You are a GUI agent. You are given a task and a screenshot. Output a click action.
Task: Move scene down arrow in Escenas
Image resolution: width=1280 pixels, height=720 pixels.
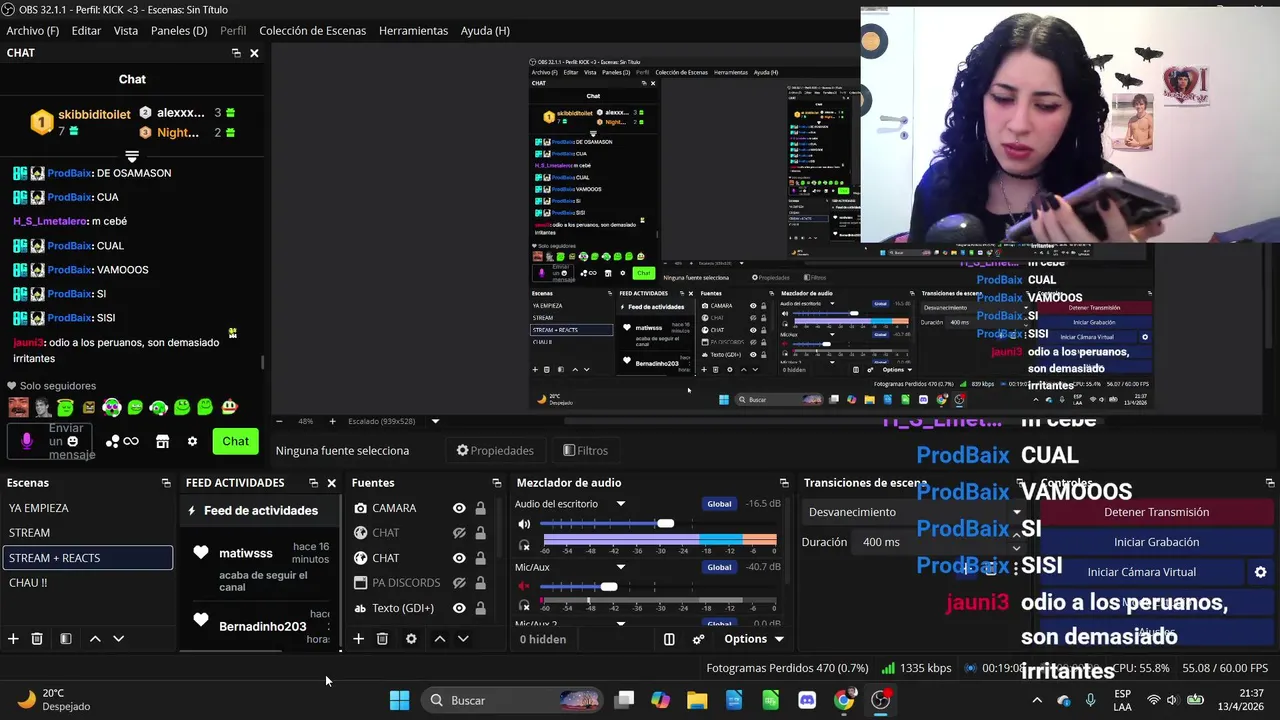pos(118,639)
